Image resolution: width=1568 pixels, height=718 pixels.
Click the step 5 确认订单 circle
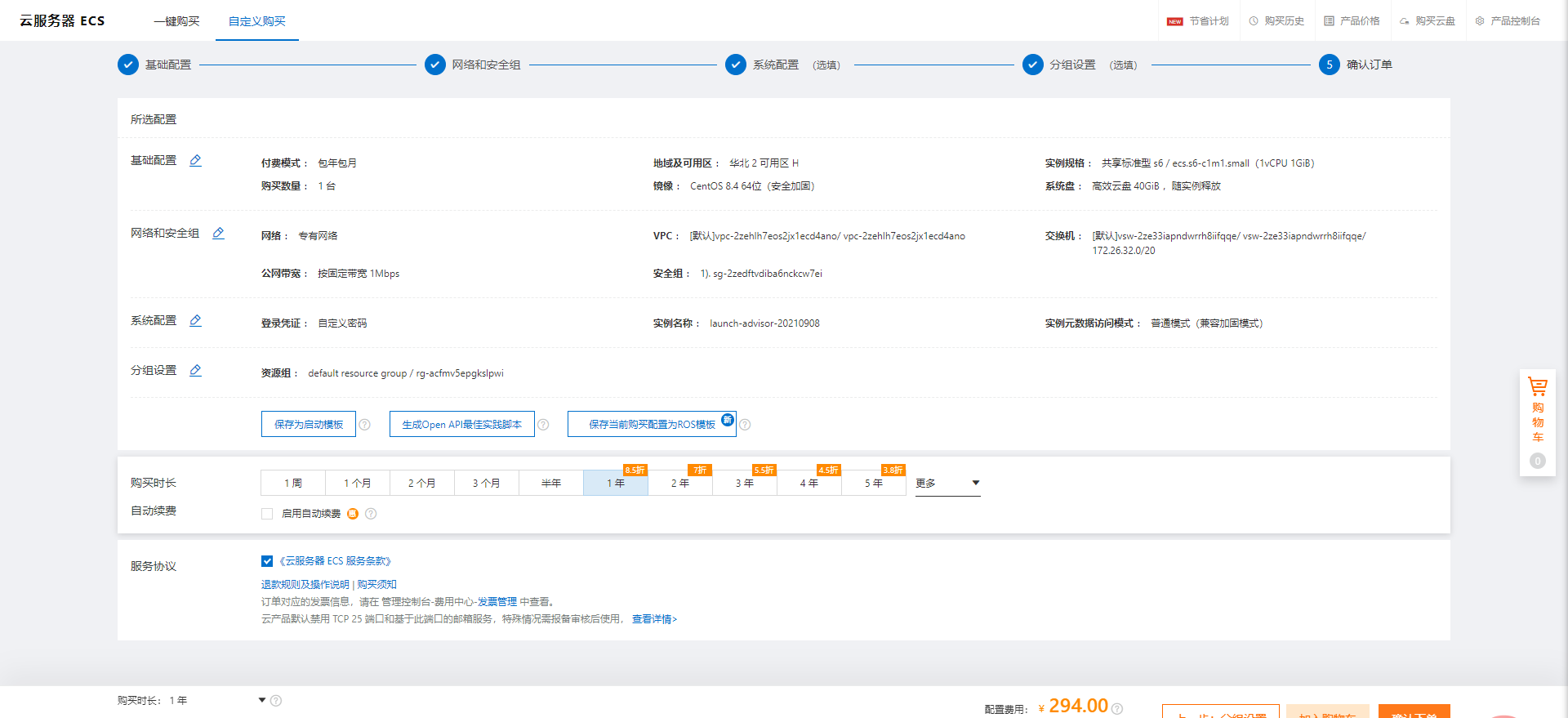tap(1330, 65)
